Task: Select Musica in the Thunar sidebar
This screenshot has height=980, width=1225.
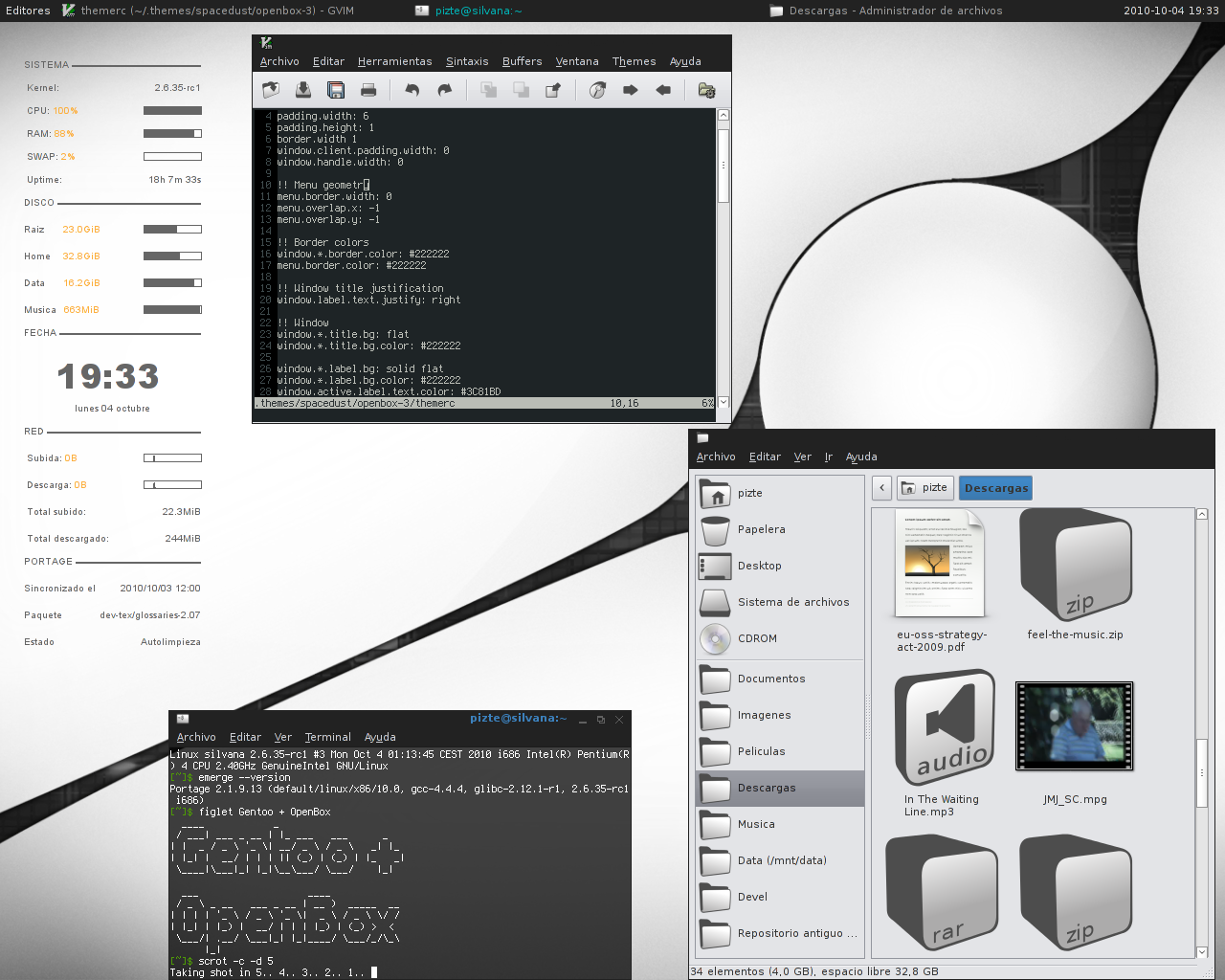Action: (755, 824)
